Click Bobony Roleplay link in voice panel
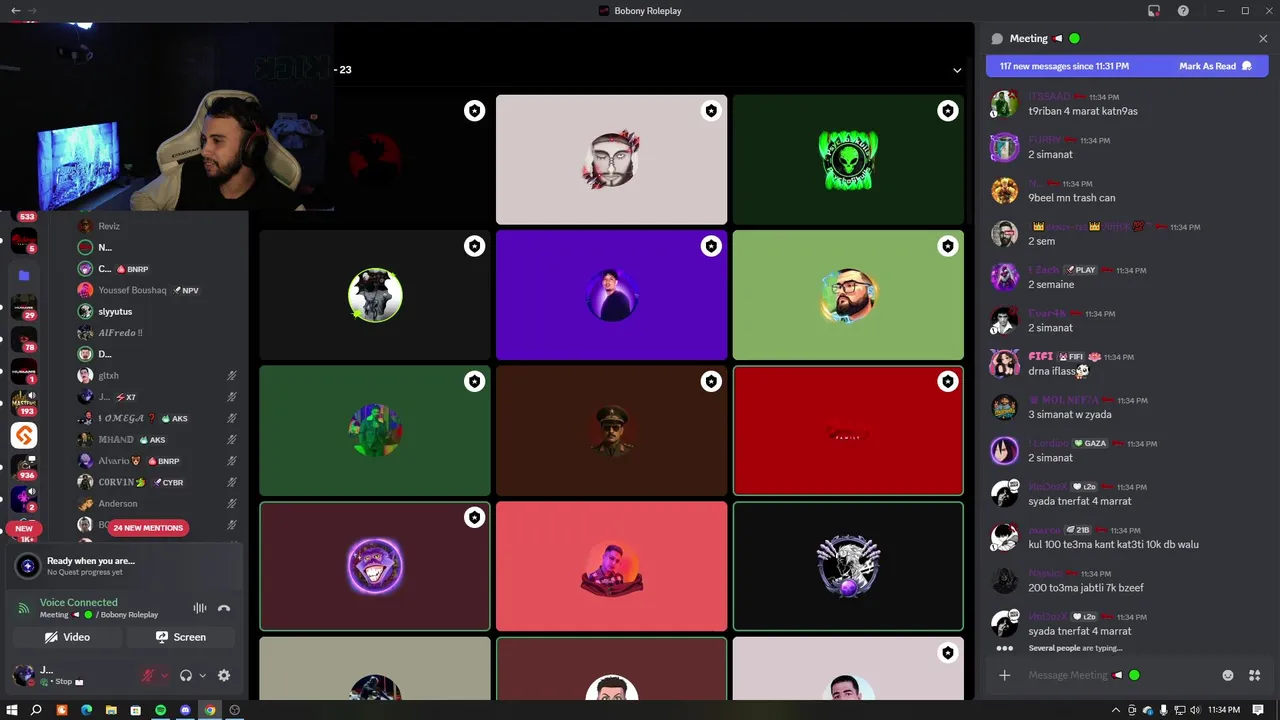This screenshot has height=720, width=1280. pos(129,615)
